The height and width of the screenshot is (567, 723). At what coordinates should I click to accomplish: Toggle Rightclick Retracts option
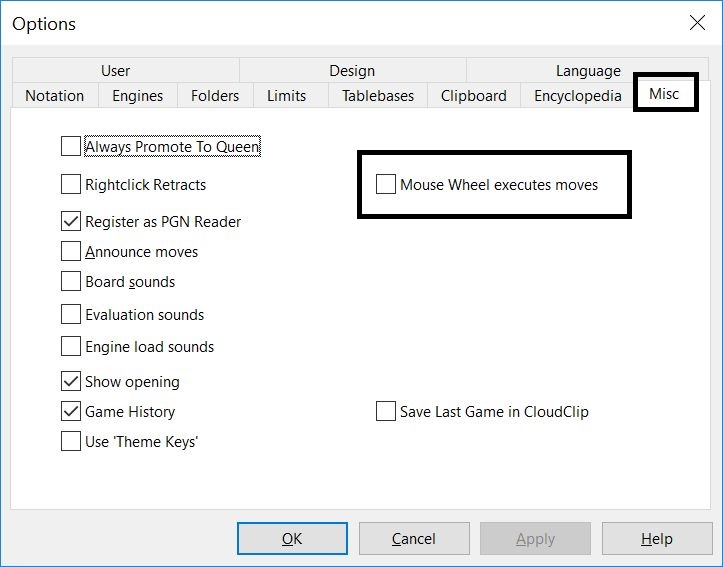click(x=71, y=184)
